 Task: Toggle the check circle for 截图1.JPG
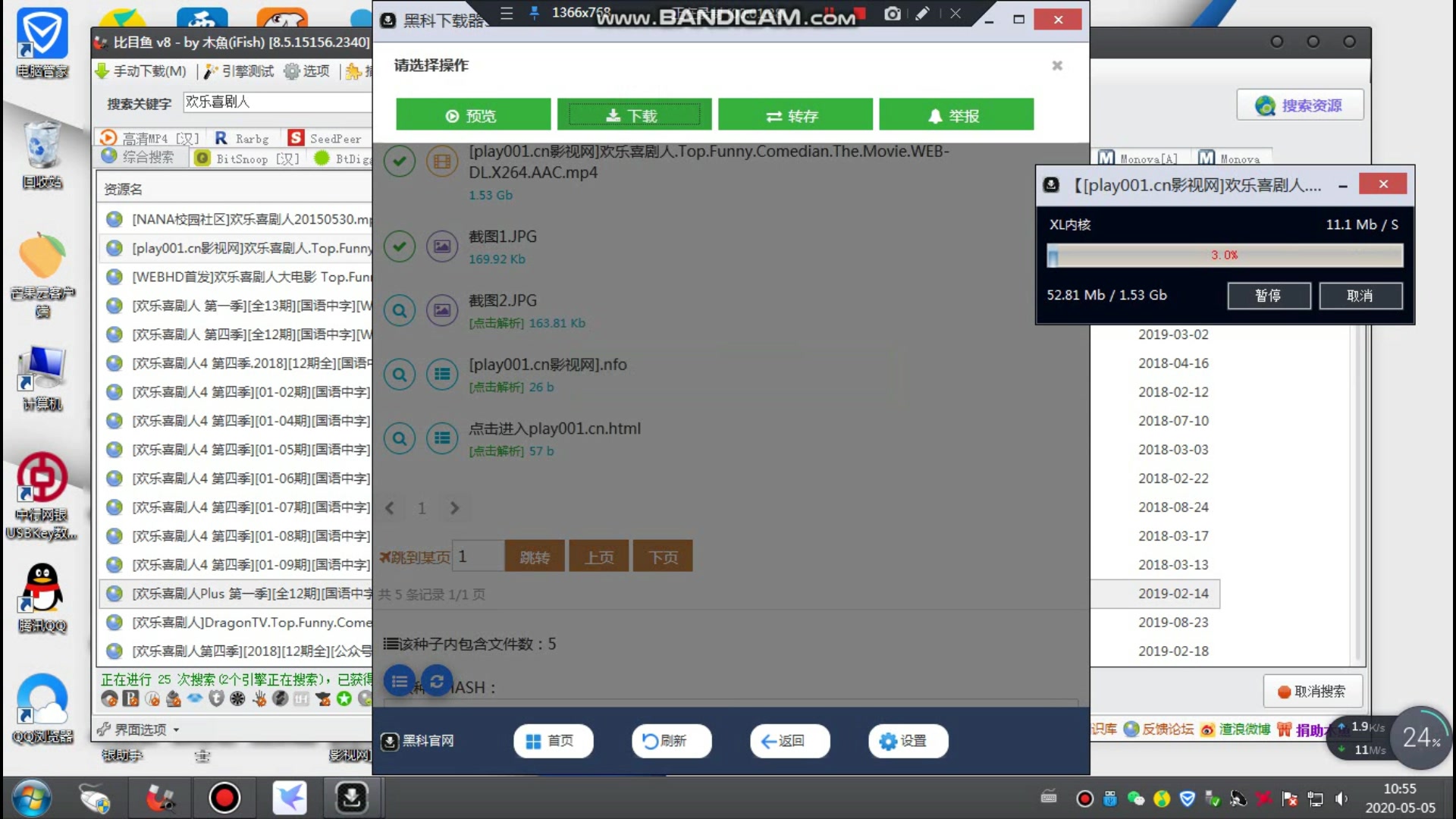coord(400,246)
